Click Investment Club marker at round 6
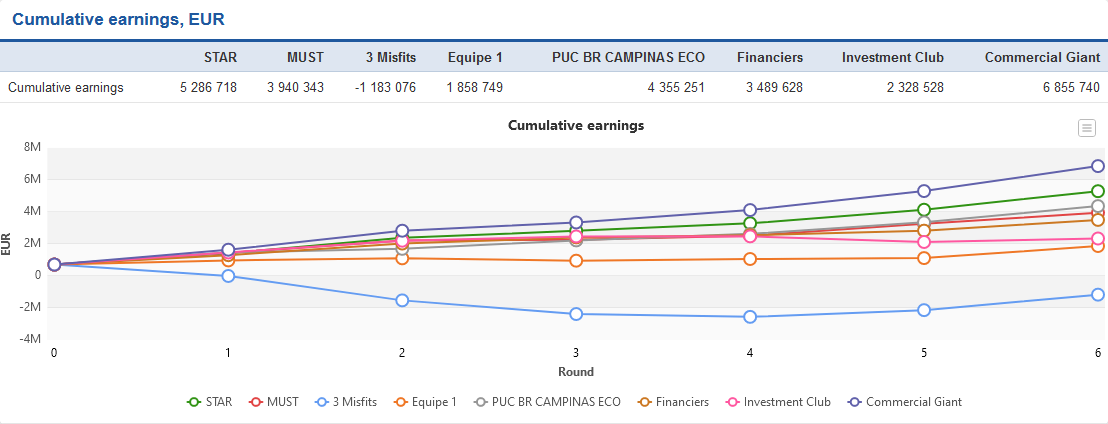1108x424 pixels. coord(1097,238)
